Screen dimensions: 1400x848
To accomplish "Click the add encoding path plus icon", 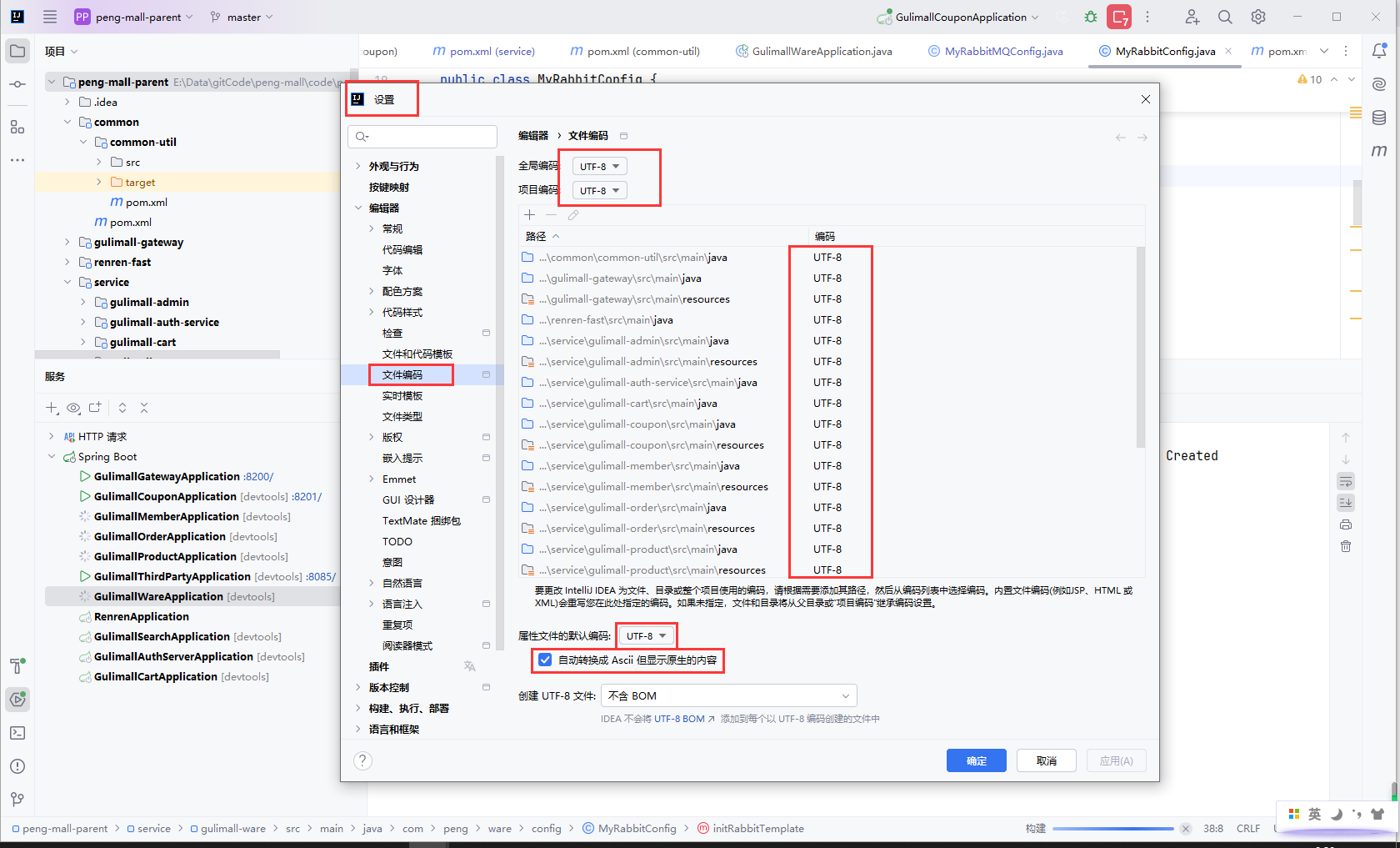I will click(x=529, y=215).
